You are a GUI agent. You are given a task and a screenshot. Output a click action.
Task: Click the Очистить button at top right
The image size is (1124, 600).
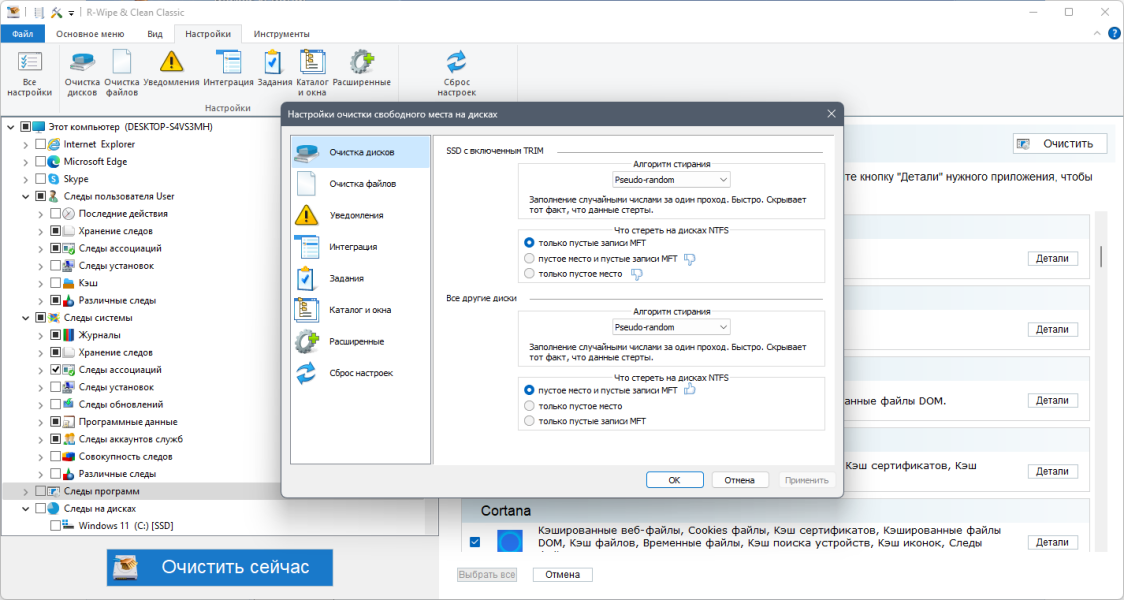(x=1059, y=143)
